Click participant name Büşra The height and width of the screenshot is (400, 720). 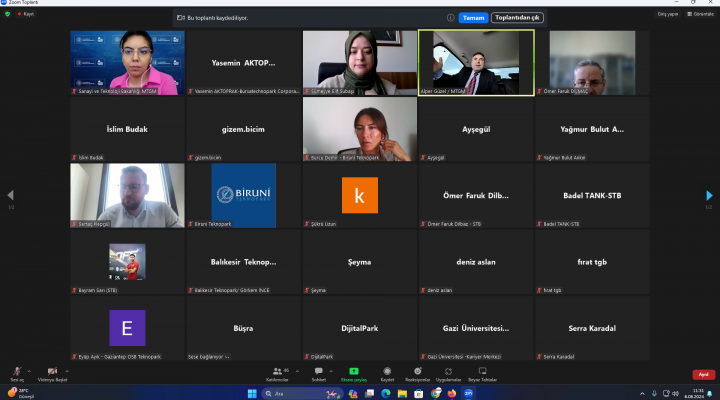click(x=243, y=328)
